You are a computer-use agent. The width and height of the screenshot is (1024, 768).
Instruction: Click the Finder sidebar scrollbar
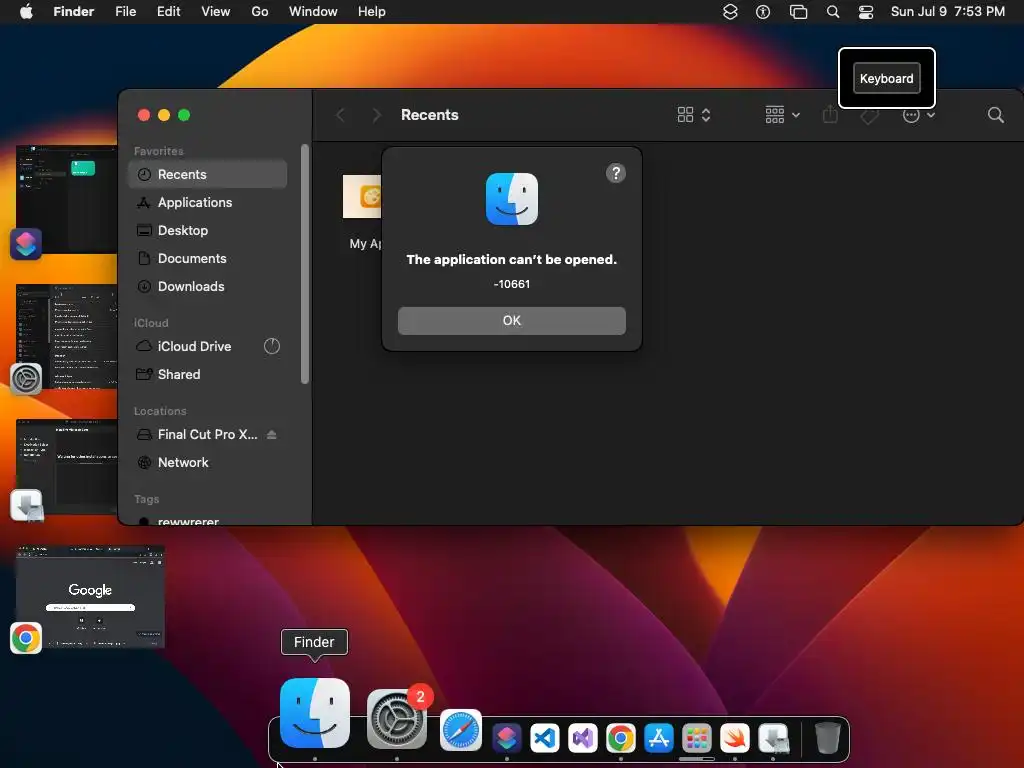(304, 264)
